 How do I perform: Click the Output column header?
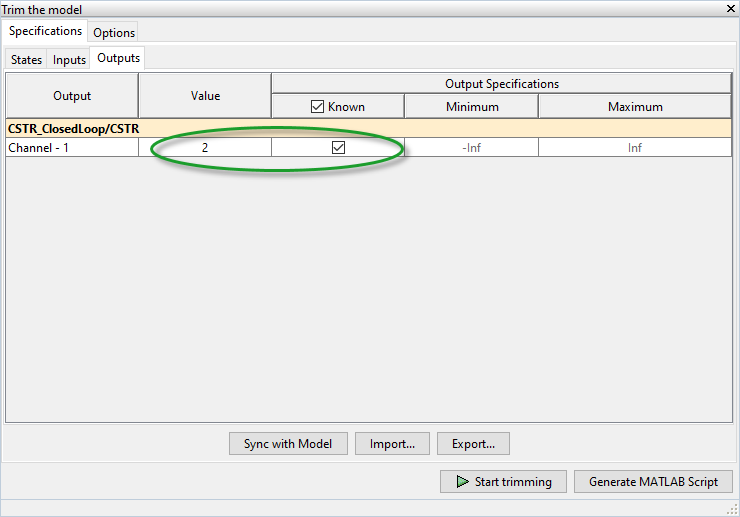[x=71, y=96]
